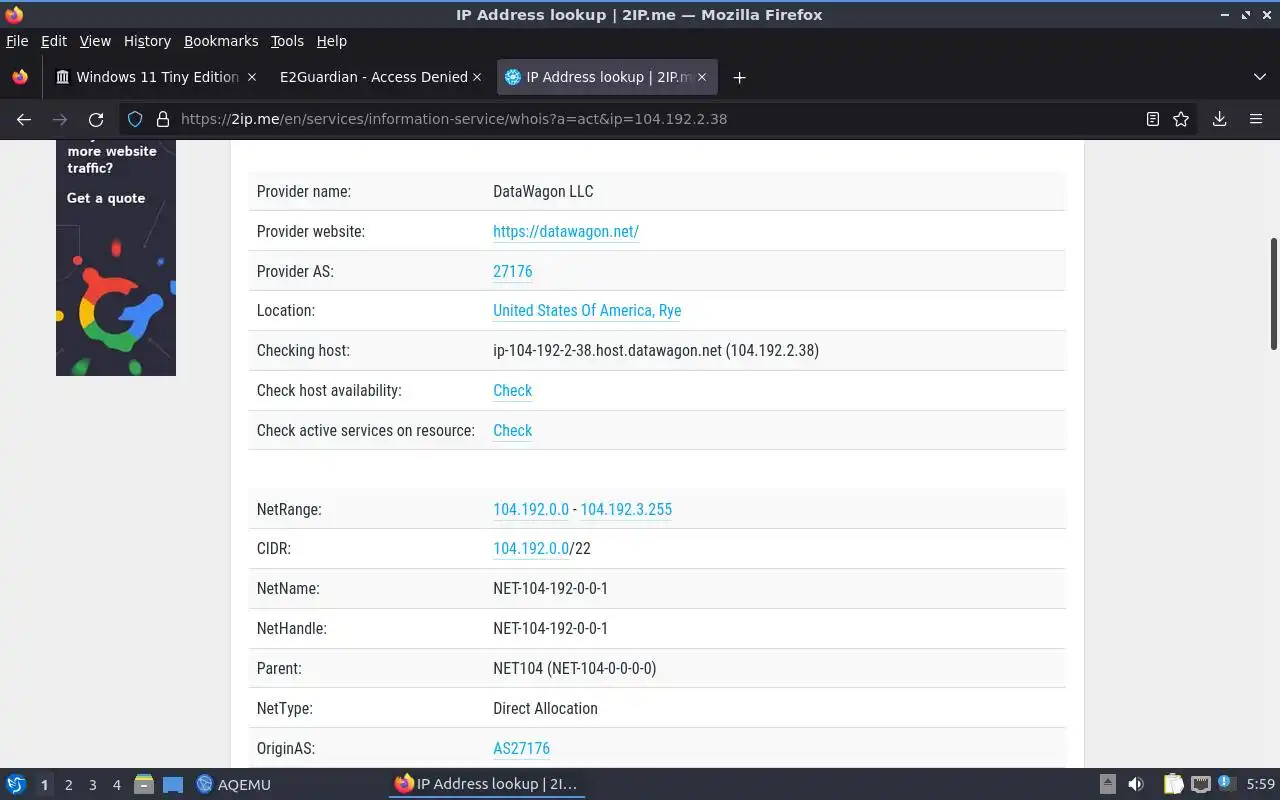Open the volume speaker tray icon
This screenshot has height=800, width=1280.
tap(1136, 784)
